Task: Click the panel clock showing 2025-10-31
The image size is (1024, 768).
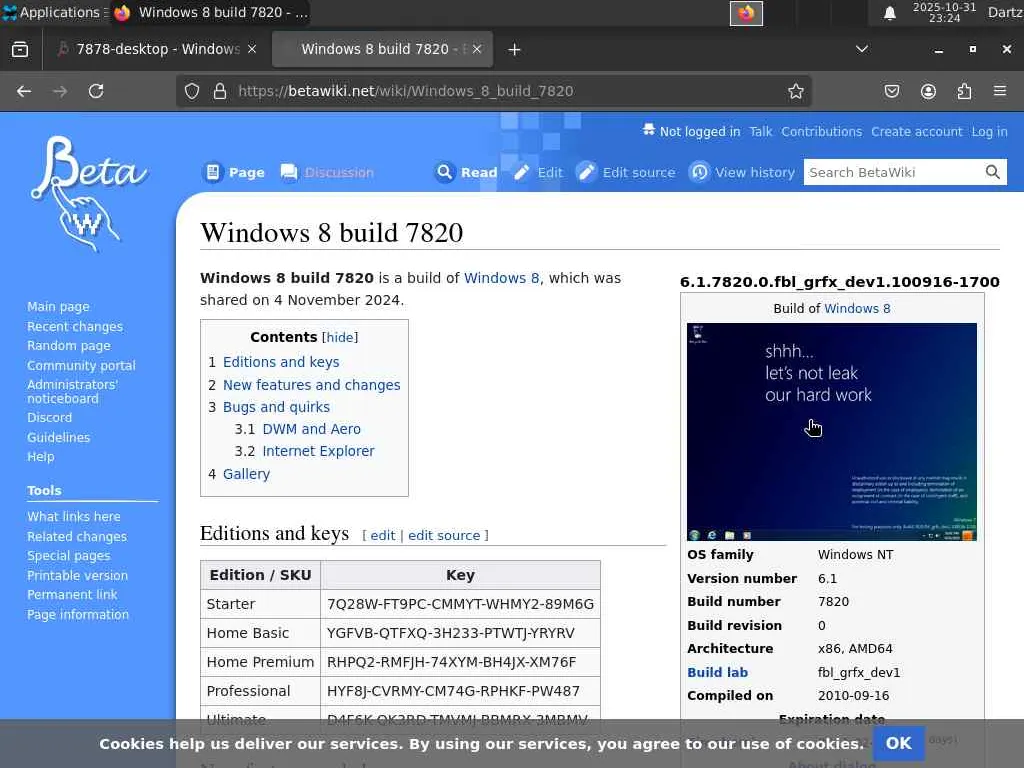Action: tap(944, 12)
